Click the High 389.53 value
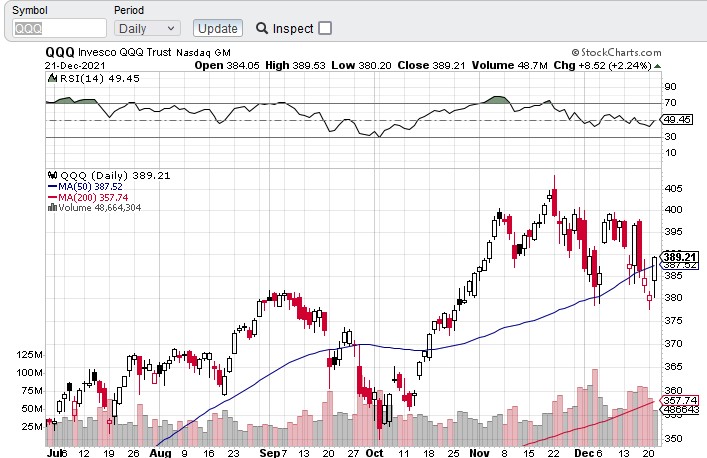 (295, 65)
